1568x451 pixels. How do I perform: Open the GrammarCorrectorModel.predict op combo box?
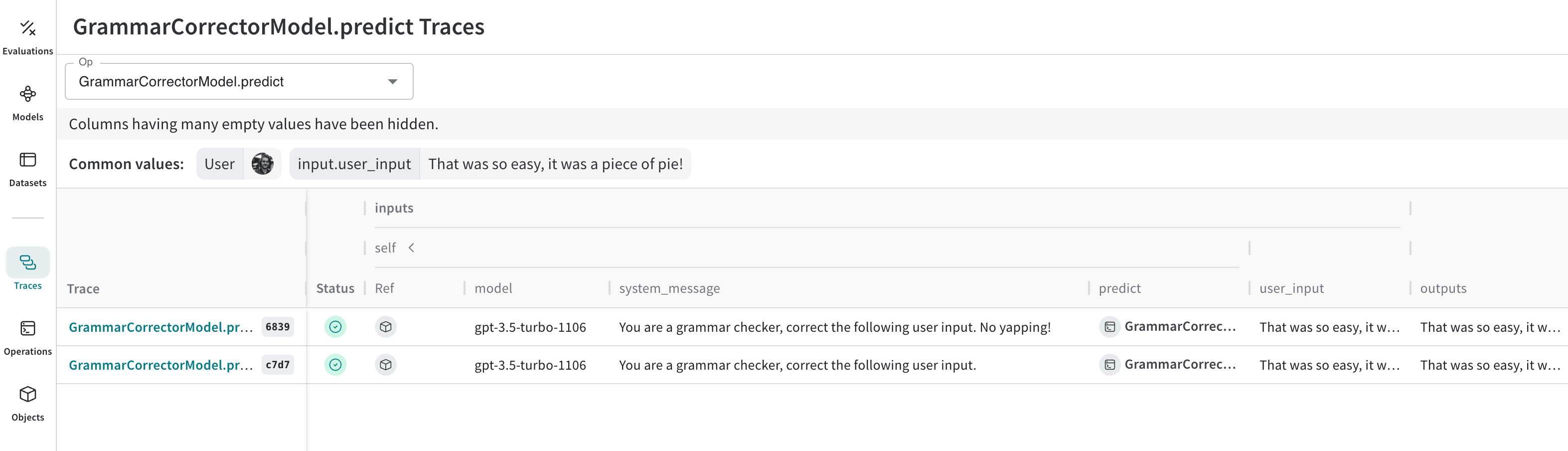239,81
